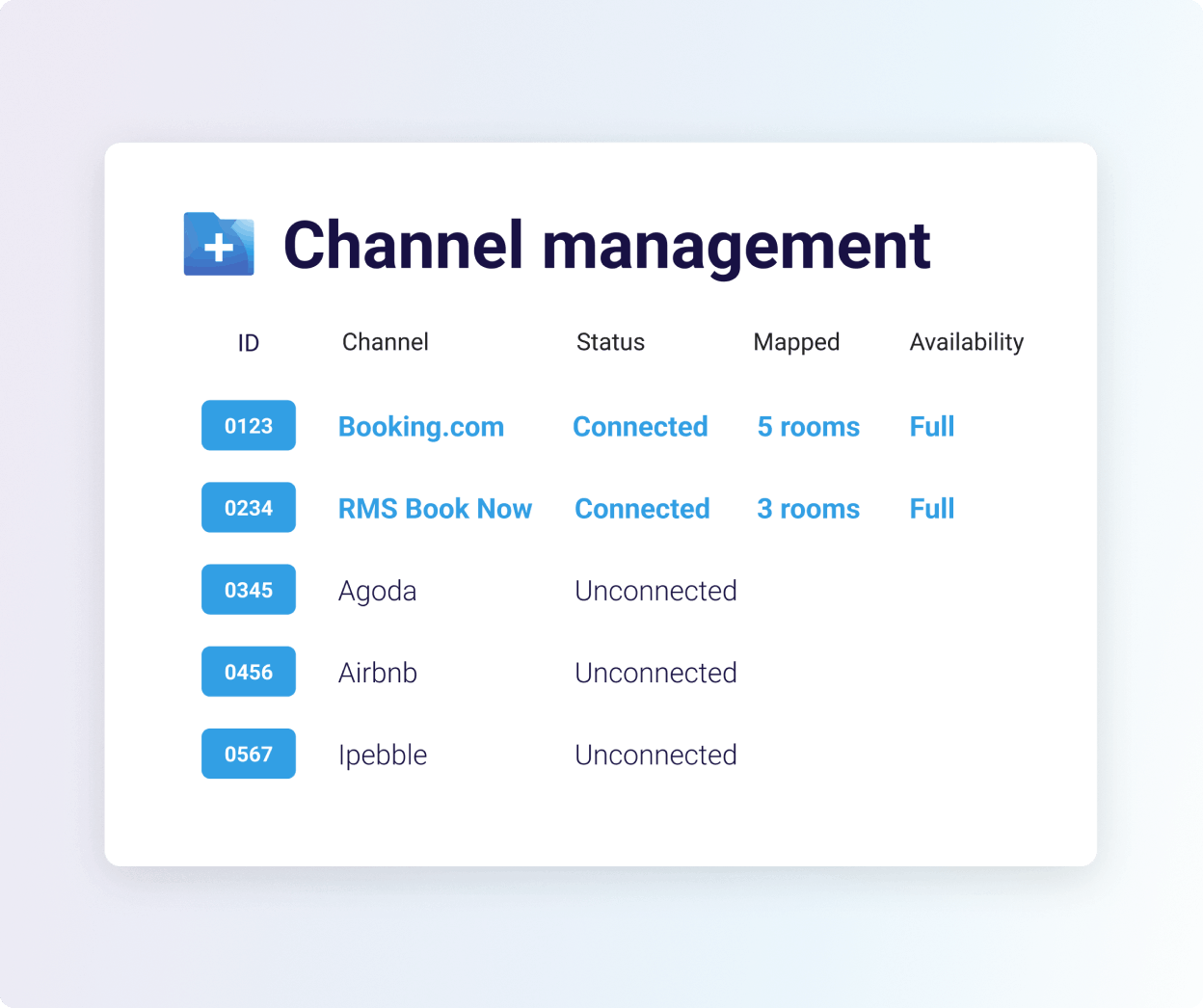Click the 0456 ID badge
The image size is (1203, 1008).
click(249, 671)
